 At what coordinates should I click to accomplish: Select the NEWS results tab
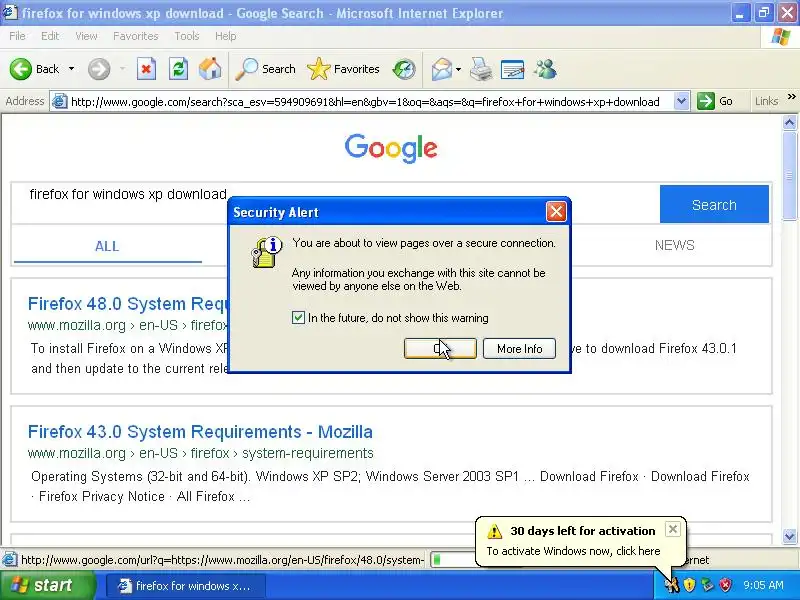tap(674, 245)
